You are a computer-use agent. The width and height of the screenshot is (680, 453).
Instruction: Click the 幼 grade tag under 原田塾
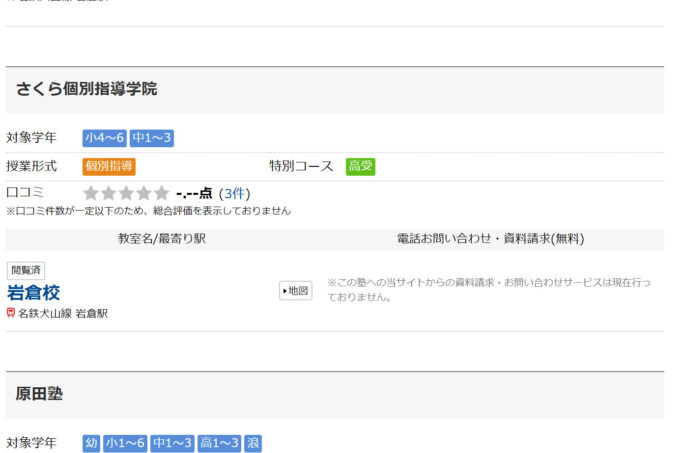91,443
